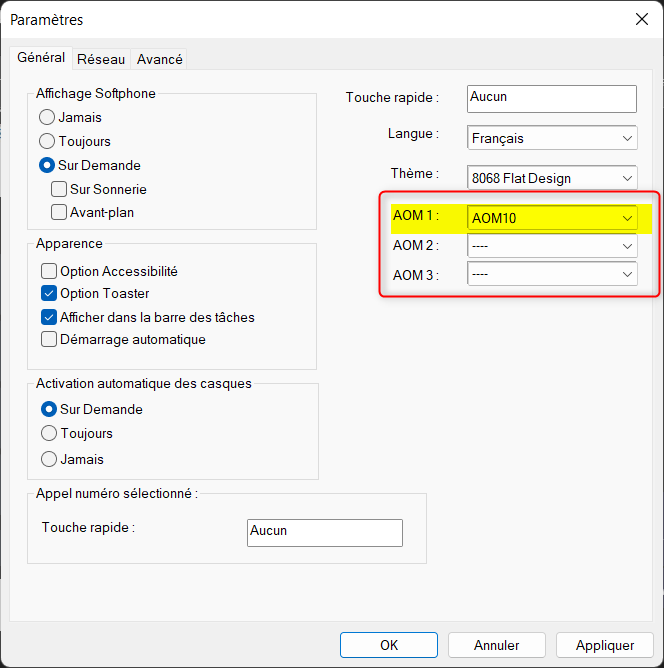Screen dimensions: 664x668
Task: Enable Option Accessibilité checkbox
Action: [49, 271]
